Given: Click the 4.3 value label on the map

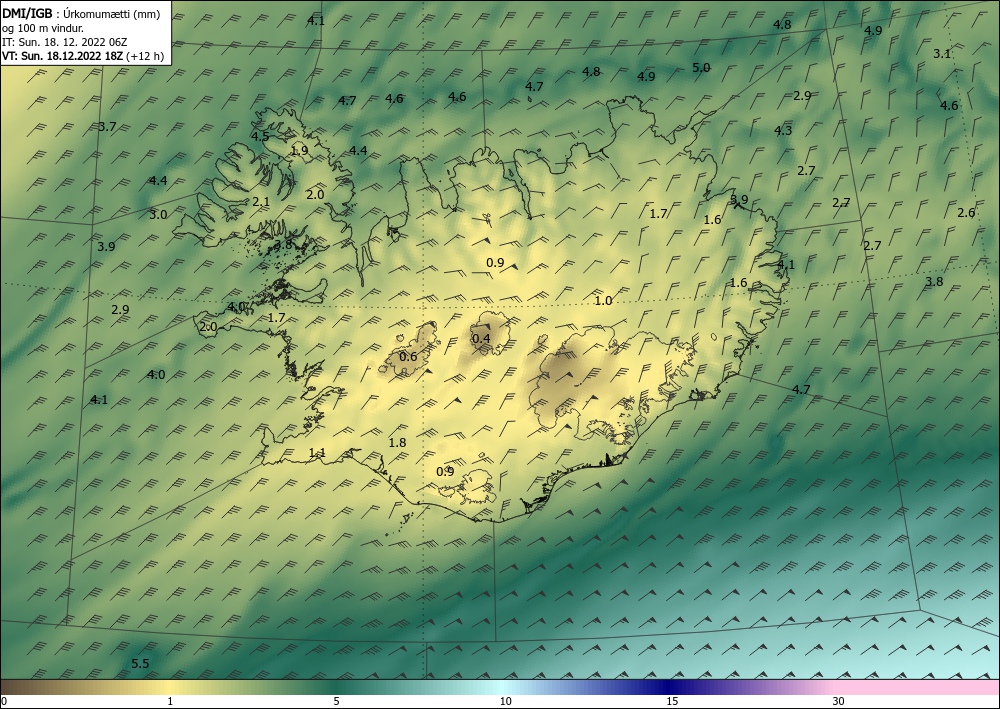Looking at the screenshot, I should click(x=783, y=131).
